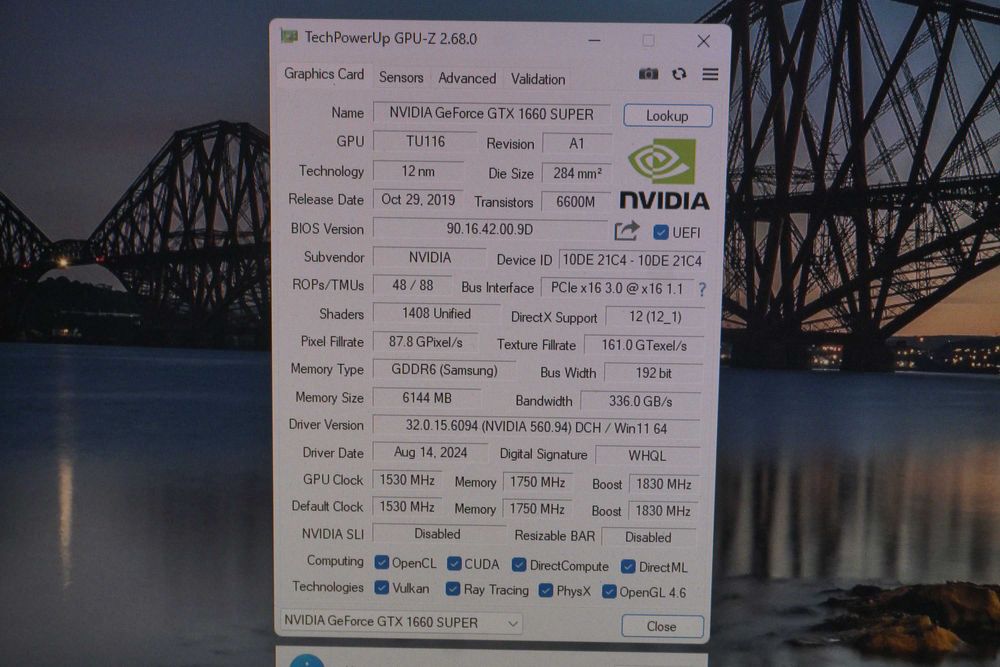This screenshot has width=1000, height=667.
Task: Click the Transistors value 6600M
Action: point(575,202)
